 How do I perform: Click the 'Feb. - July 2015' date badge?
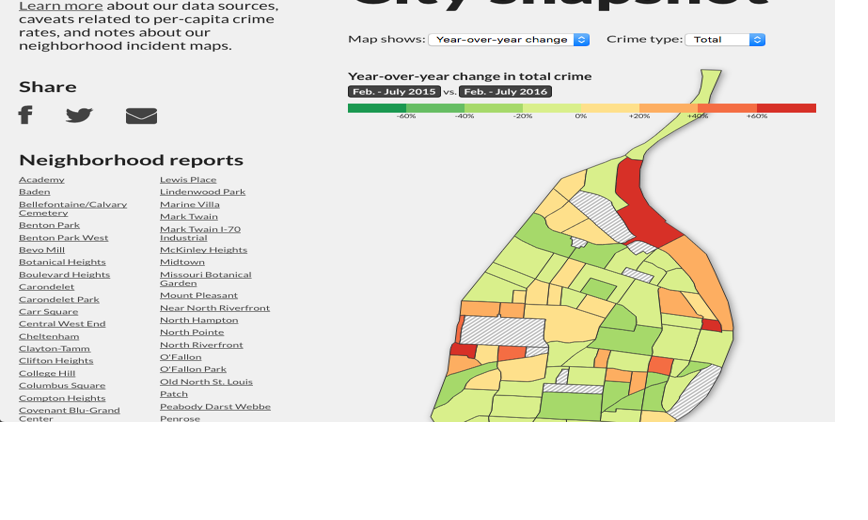tap(394, 92)
